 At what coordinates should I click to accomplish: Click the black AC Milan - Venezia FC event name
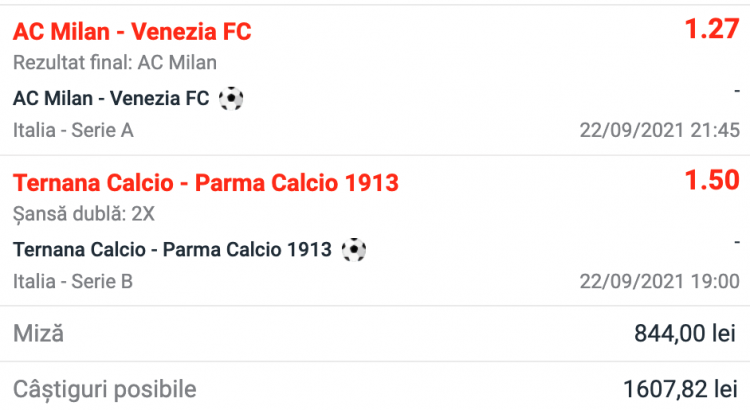[112, 98]
